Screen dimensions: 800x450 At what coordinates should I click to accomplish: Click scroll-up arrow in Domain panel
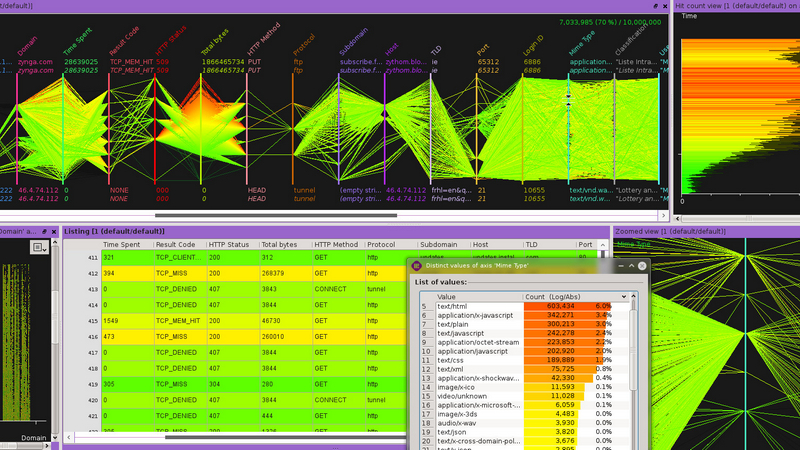click(x=55, y=243)
